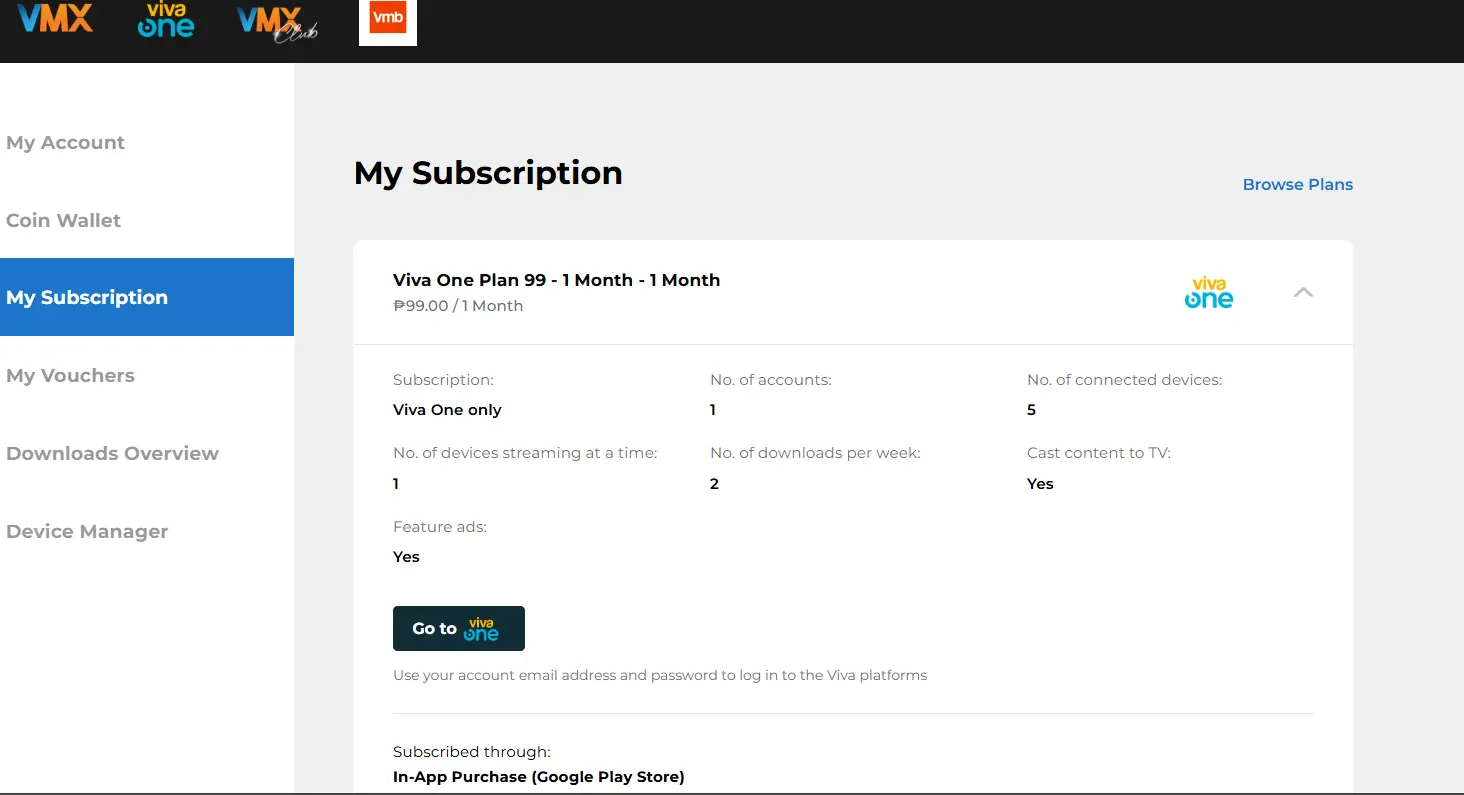1464x795 pixels.
Task: Click the My Subscription page heading
Action: click(488, 173)
